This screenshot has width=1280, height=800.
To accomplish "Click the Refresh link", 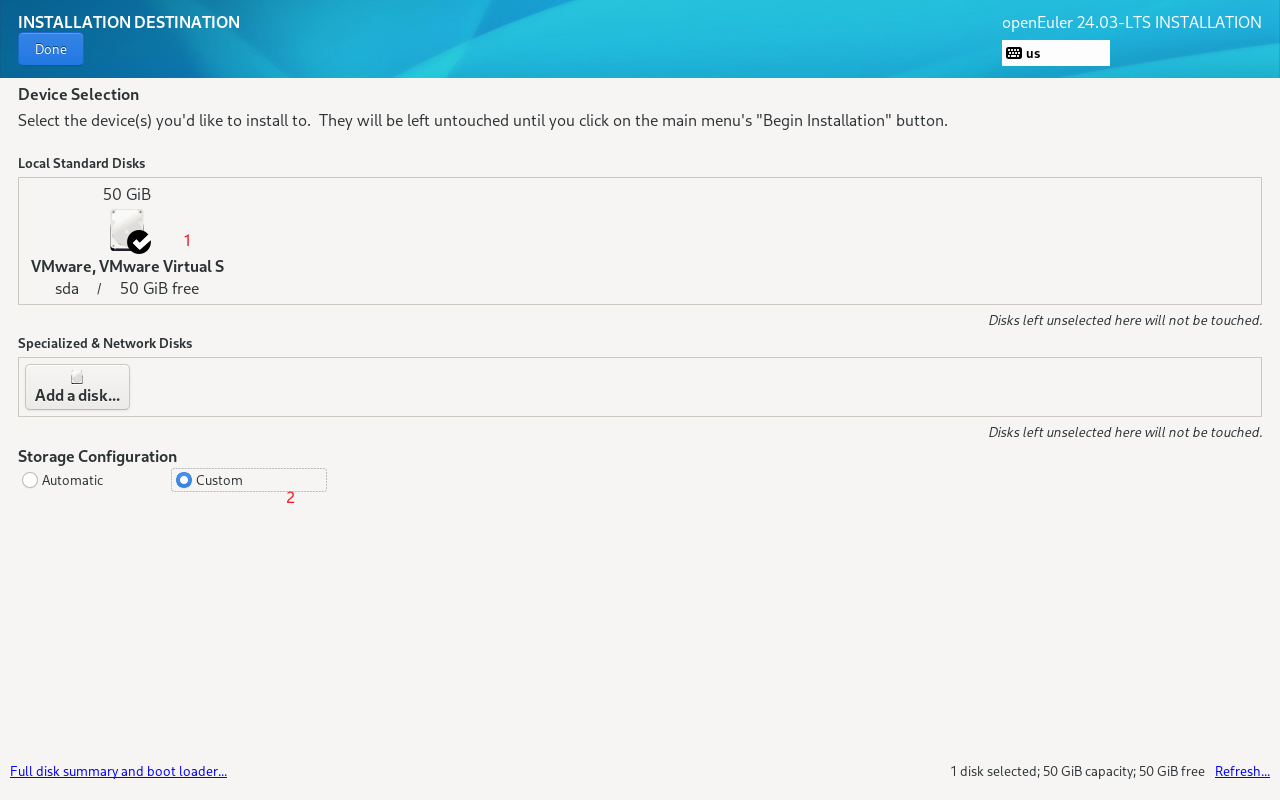I will 1242,771.
